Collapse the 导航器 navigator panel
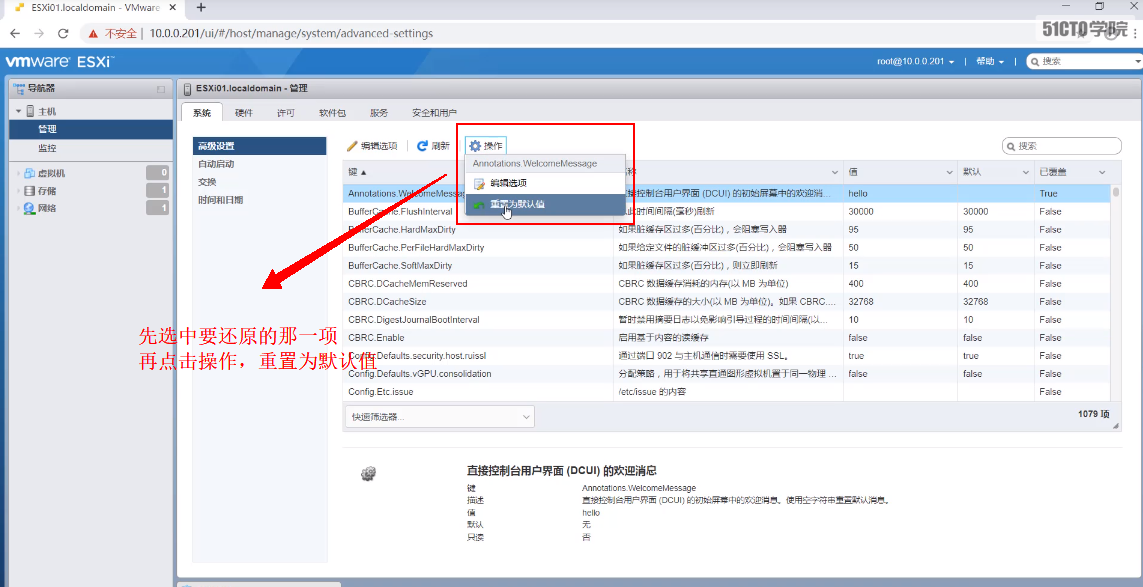The height and width of the screenshot is (587, 1143). coord(161,89)
